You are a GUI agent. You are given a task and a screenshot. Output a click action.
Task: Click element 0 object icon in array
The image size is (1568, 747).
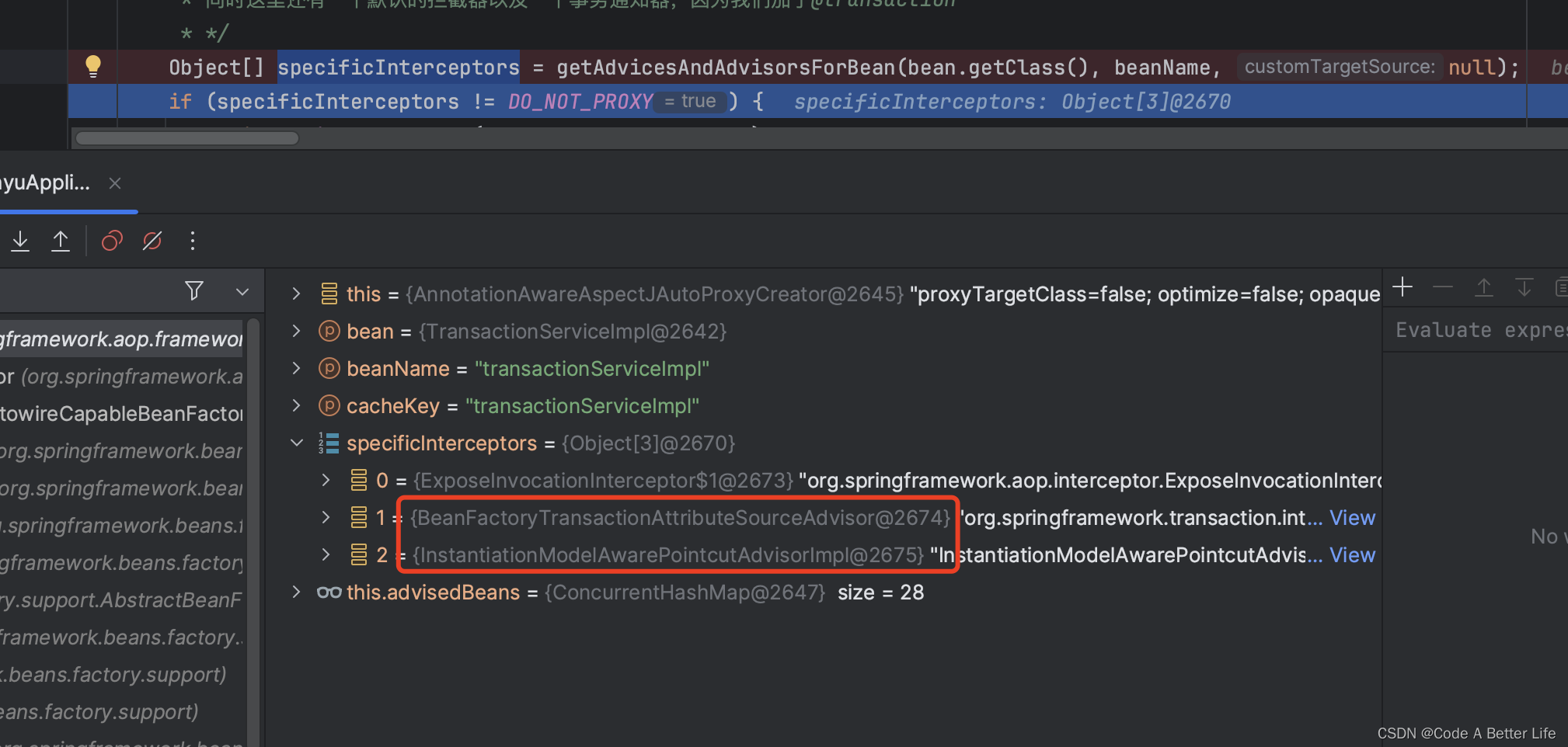click(x=359, y=480)
